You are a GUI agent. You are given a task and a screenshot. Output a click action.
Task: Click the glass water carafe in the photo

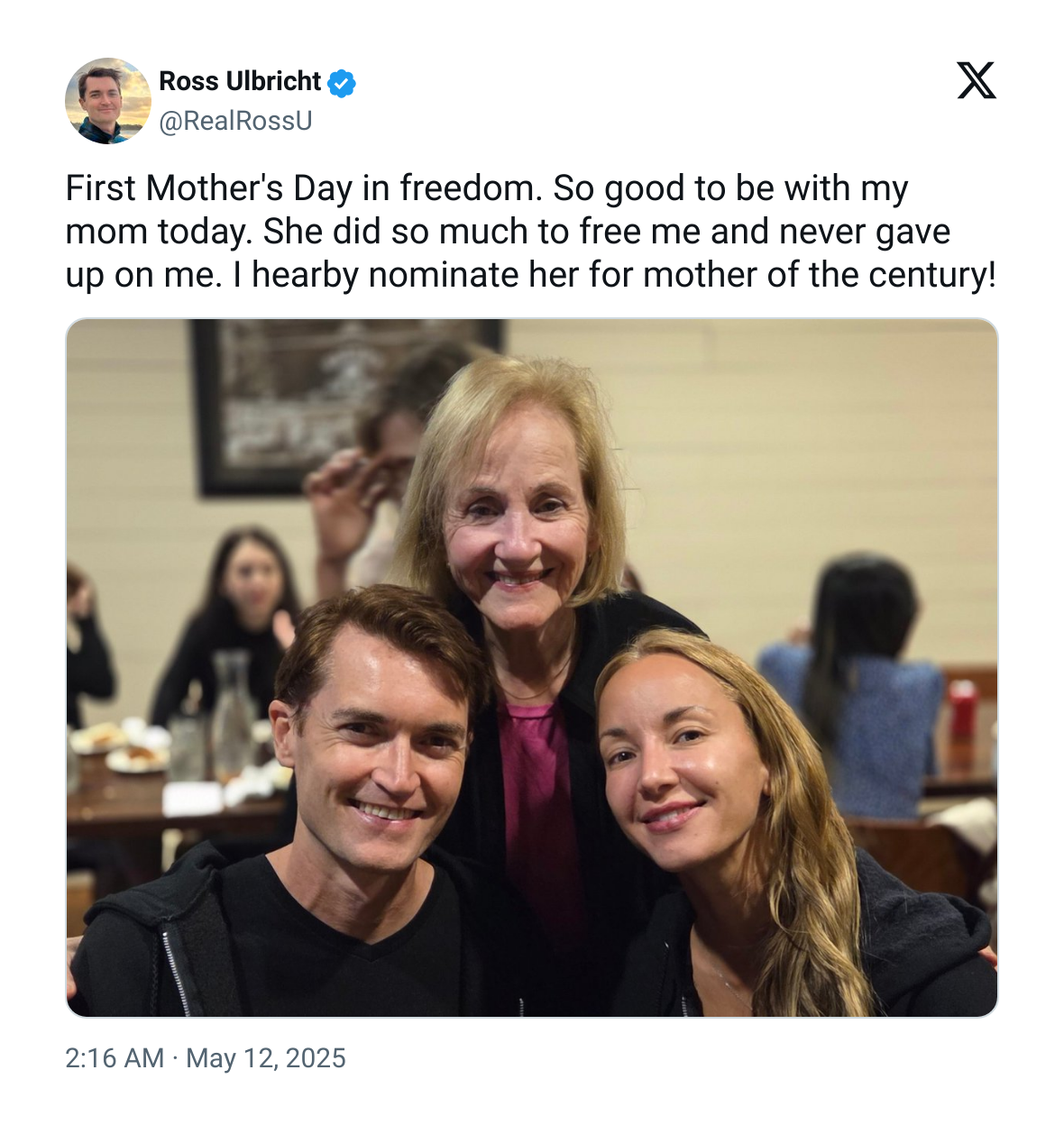tap(233, 713)
